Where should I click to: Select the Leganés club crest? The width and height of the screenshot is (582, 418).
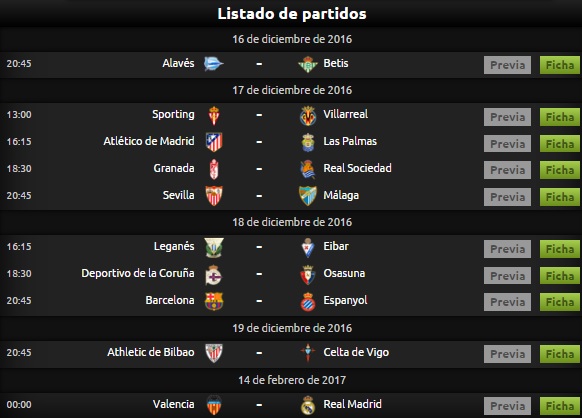214,248
